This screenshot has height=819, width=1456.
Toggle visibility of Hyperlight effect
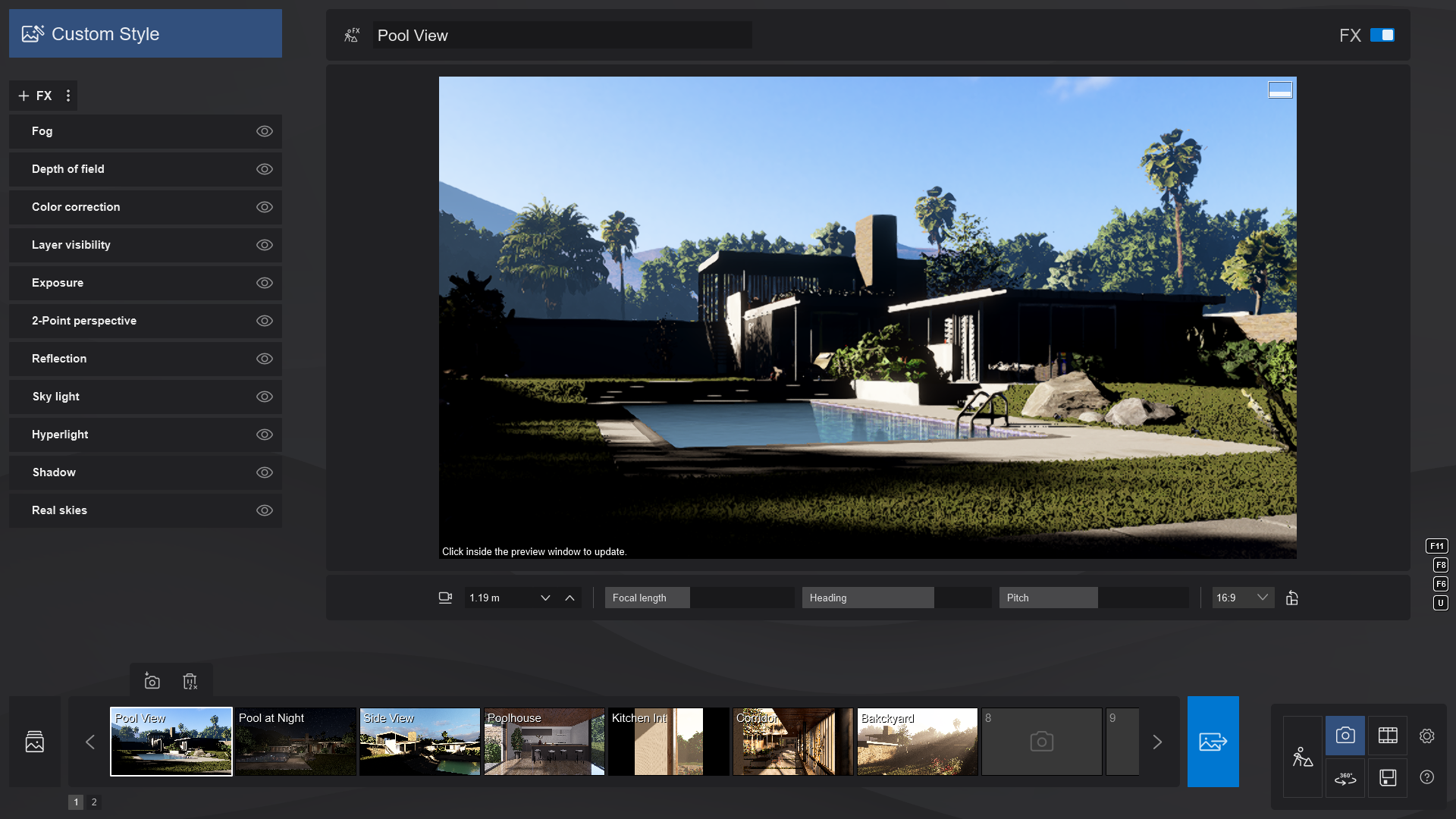pos(264,435)
